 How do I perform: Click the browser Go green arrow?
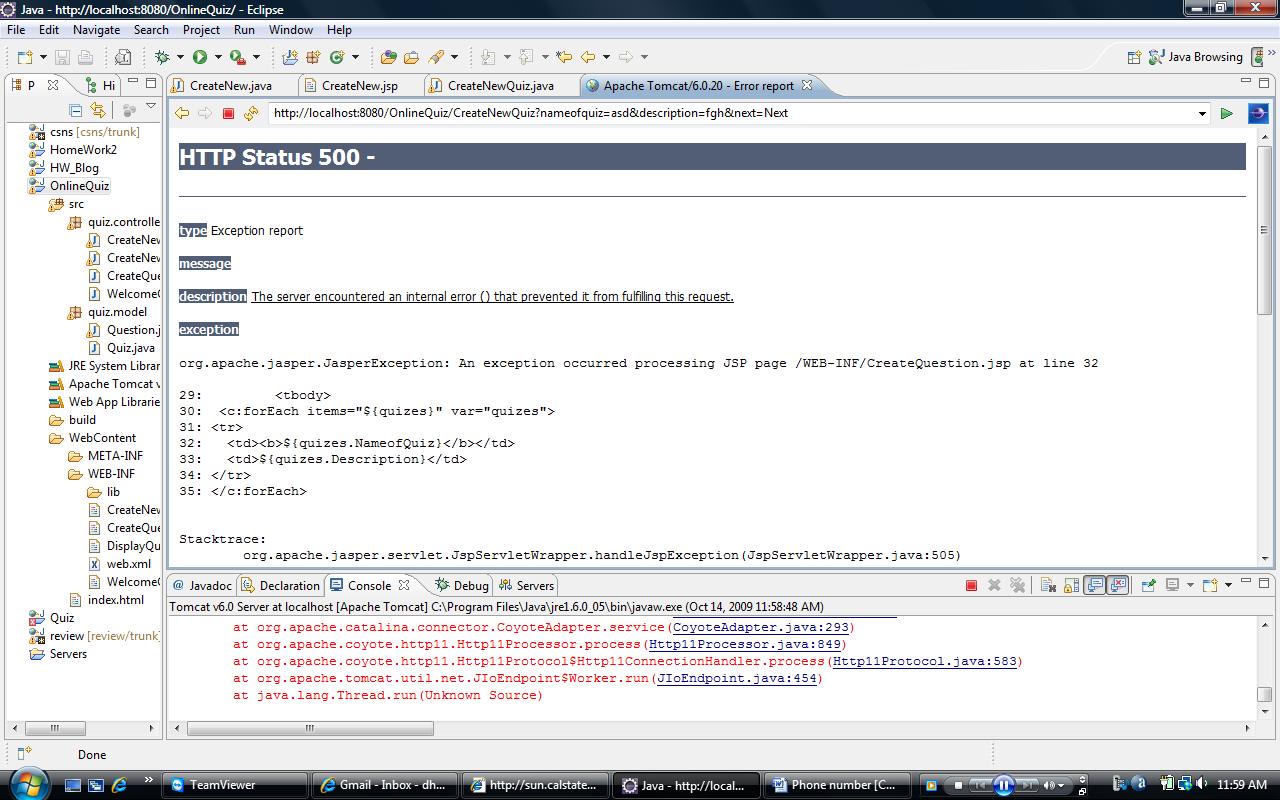click(x=1226, y=113)
